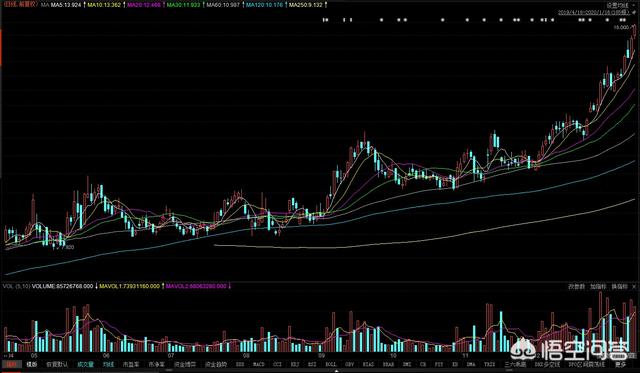Click the yellow MA10:13.362 label
The image size is (640, 373).
tap(104, 5)
